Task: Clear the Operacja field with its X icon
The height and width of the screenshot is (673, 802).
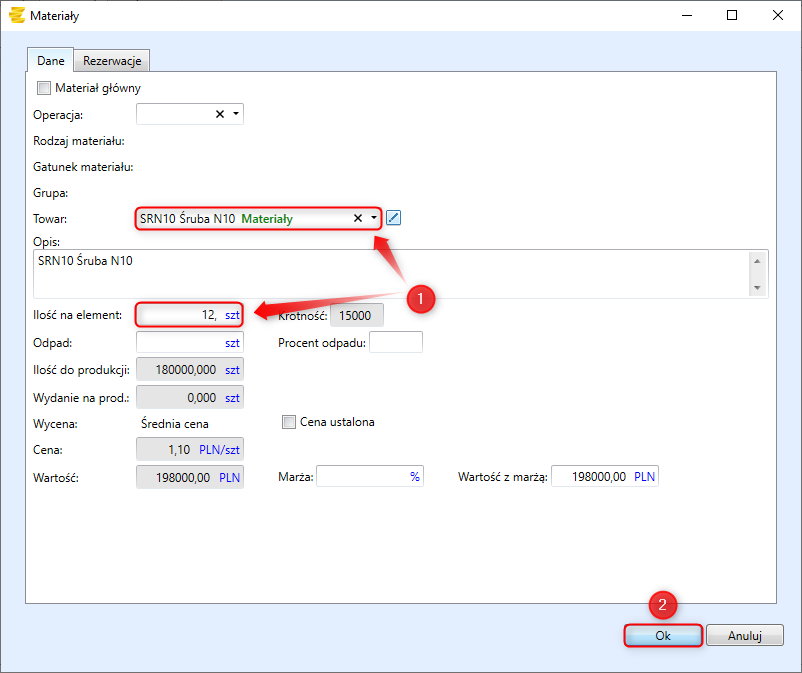Action: pos(220,114)
